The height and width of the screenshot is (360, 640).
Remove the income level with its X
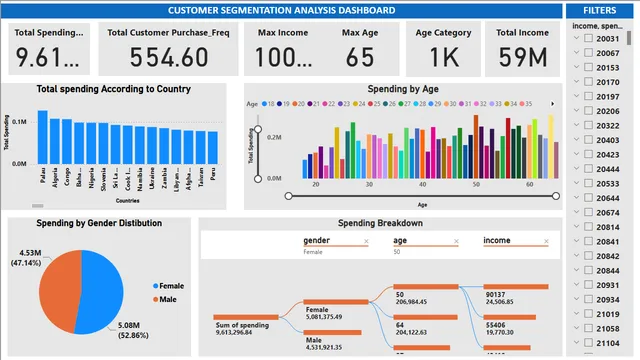coord(546,242)
